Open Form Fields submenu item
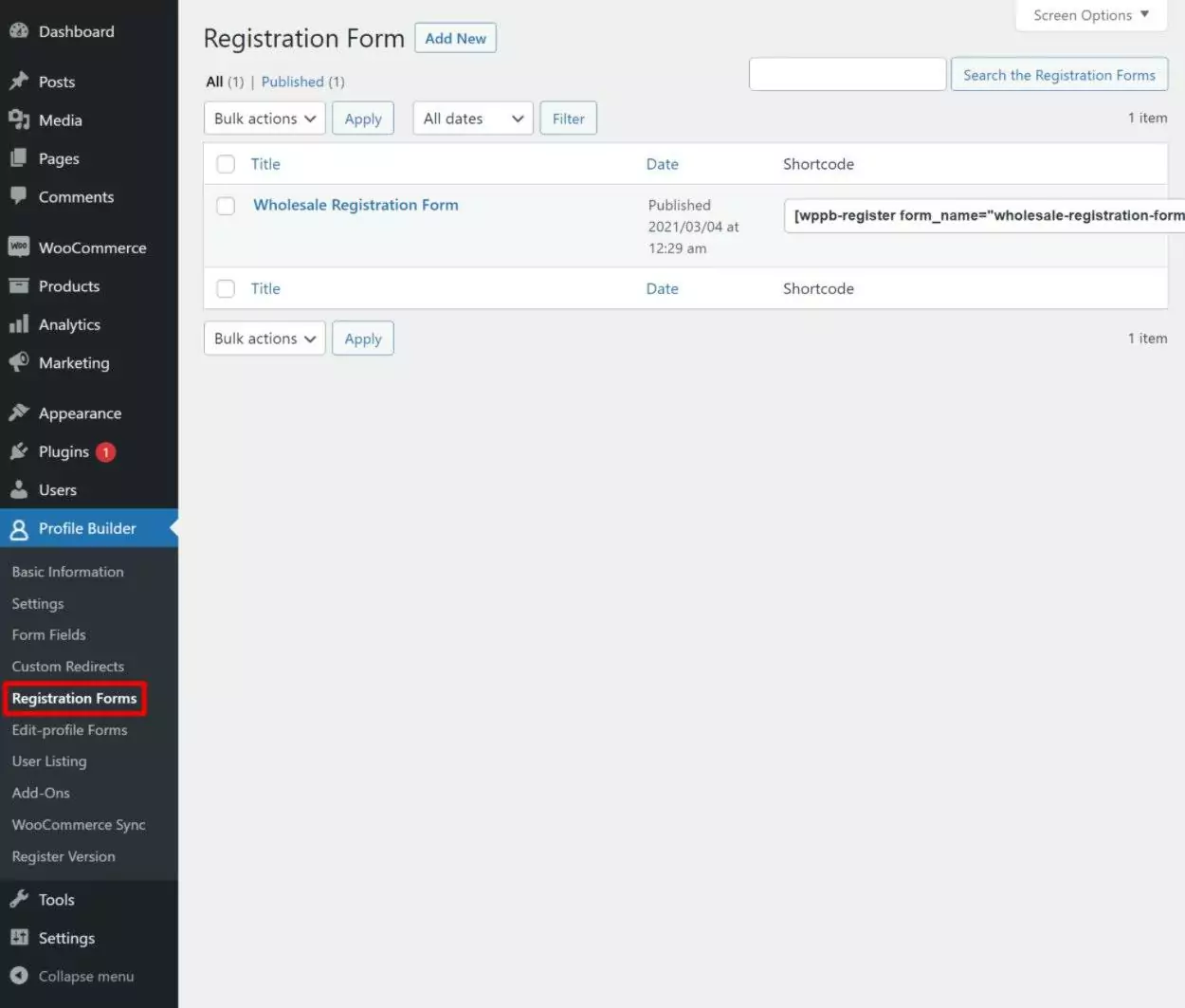 48,634
